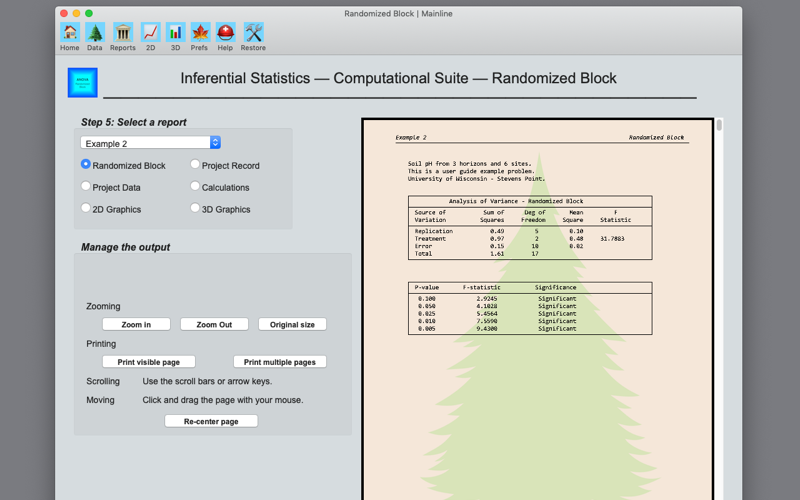
Task: Click the Data tree icon
Action: coord(95,33)
